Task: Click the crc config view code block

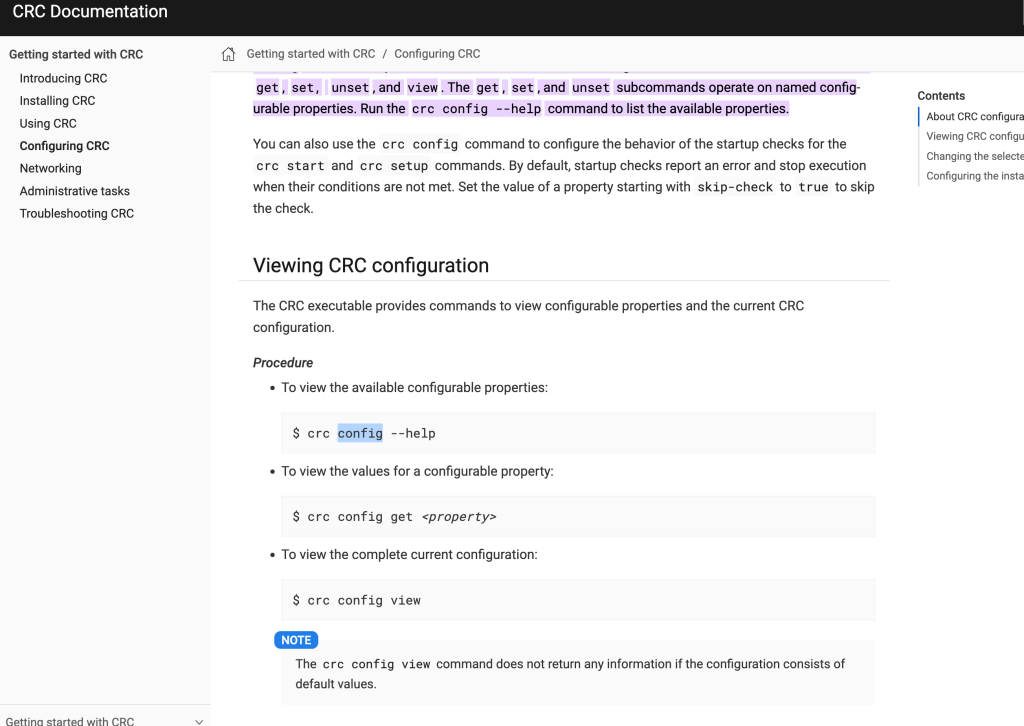Action: coord(578,600)
